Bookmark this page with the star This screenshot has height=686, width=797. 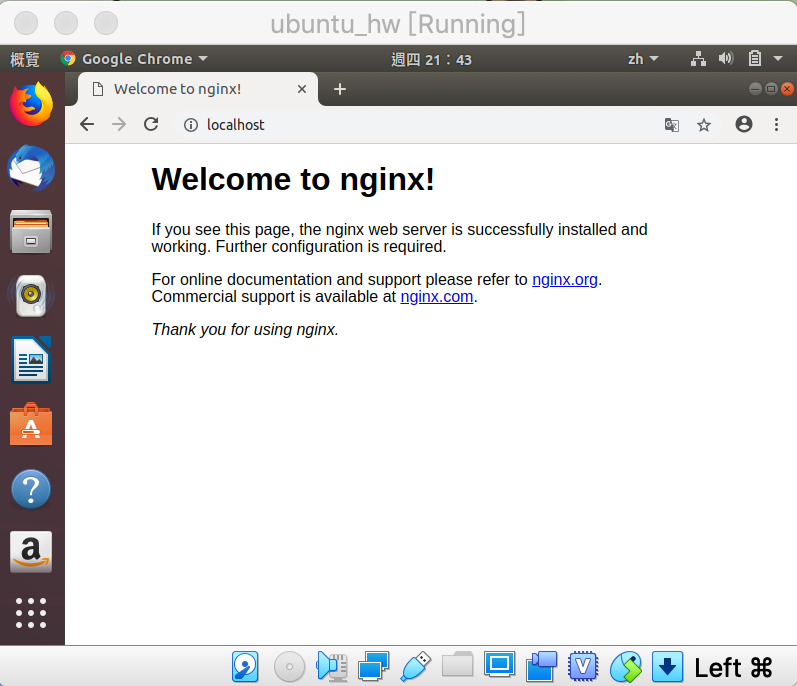coord(703,125)
